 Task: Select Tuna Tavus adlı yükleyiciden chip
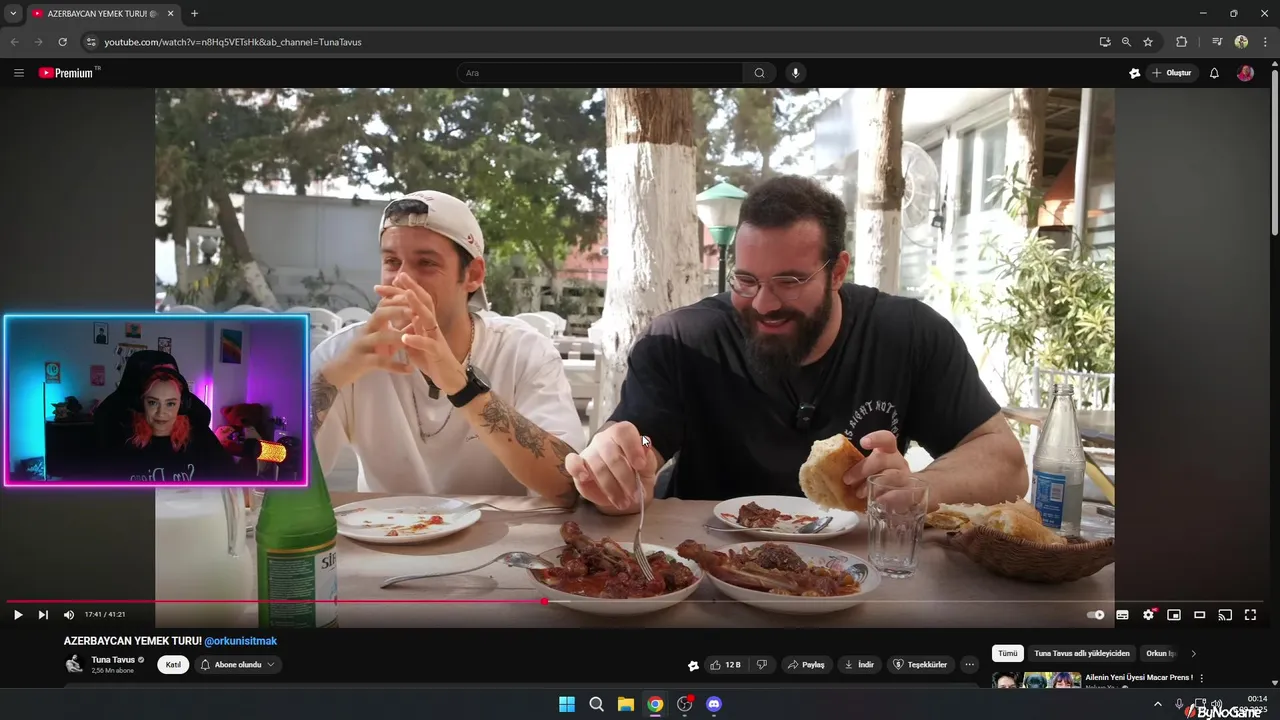(x=1082, y=653)
